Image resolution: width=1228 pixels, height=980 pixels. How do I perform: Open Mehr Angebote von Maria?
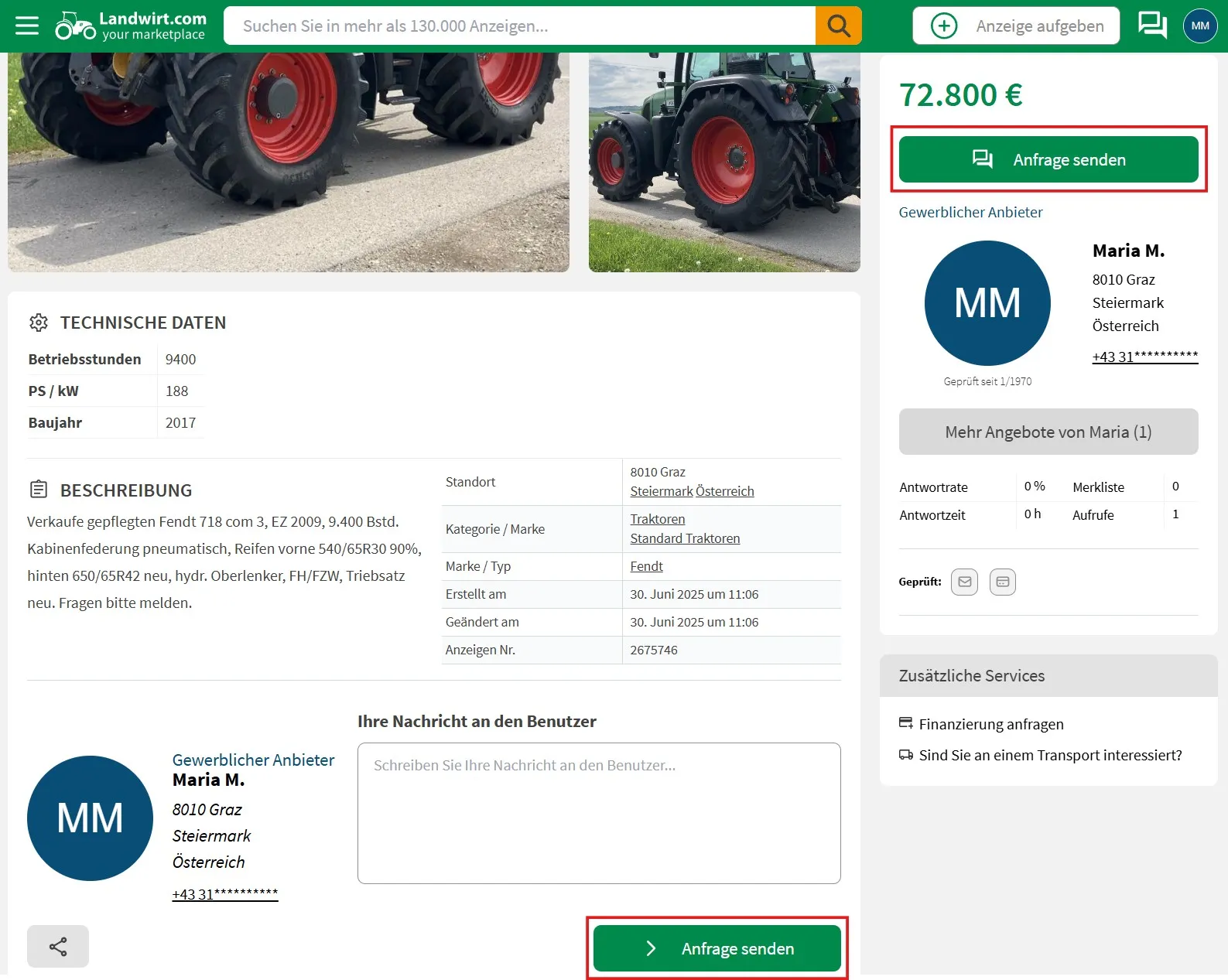click(1048, 432)
